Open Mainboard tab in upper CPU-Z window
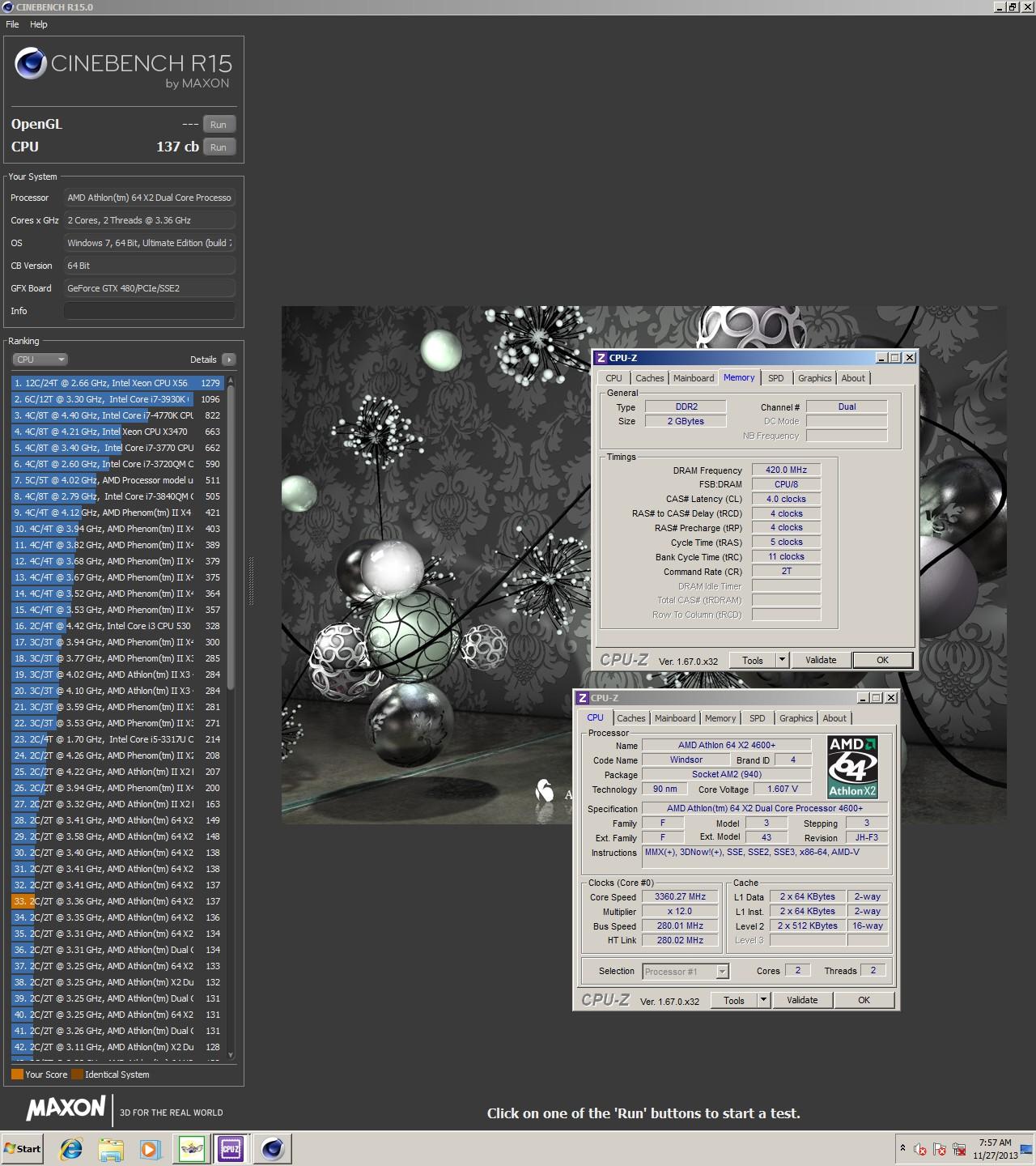 [x=694, y=378]
